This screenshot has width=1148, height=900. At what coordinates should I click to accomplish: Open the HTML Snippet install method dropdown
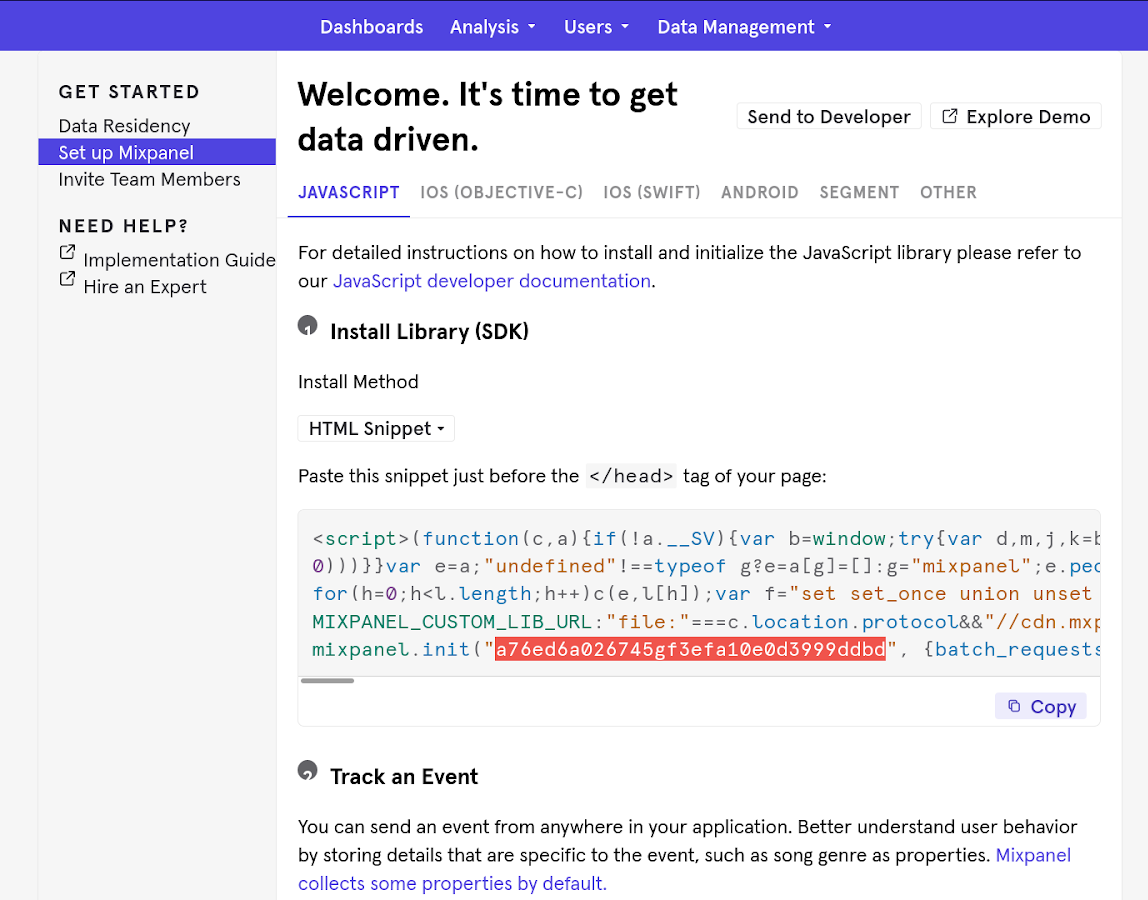376,429
